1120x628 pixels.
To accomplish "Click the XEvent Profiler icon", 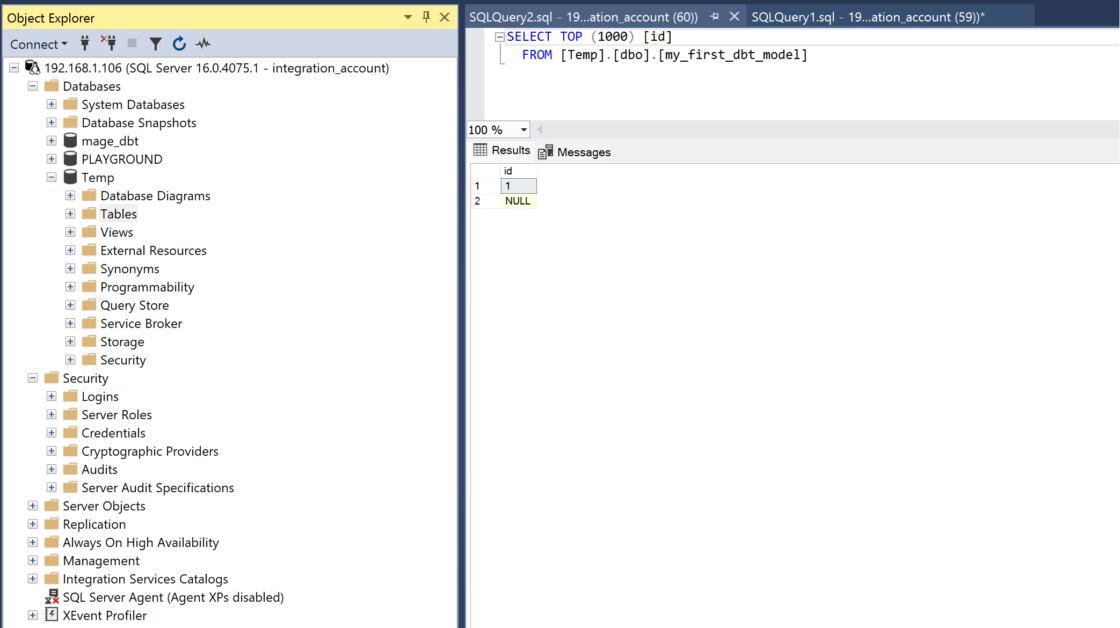I will (51, 614).
